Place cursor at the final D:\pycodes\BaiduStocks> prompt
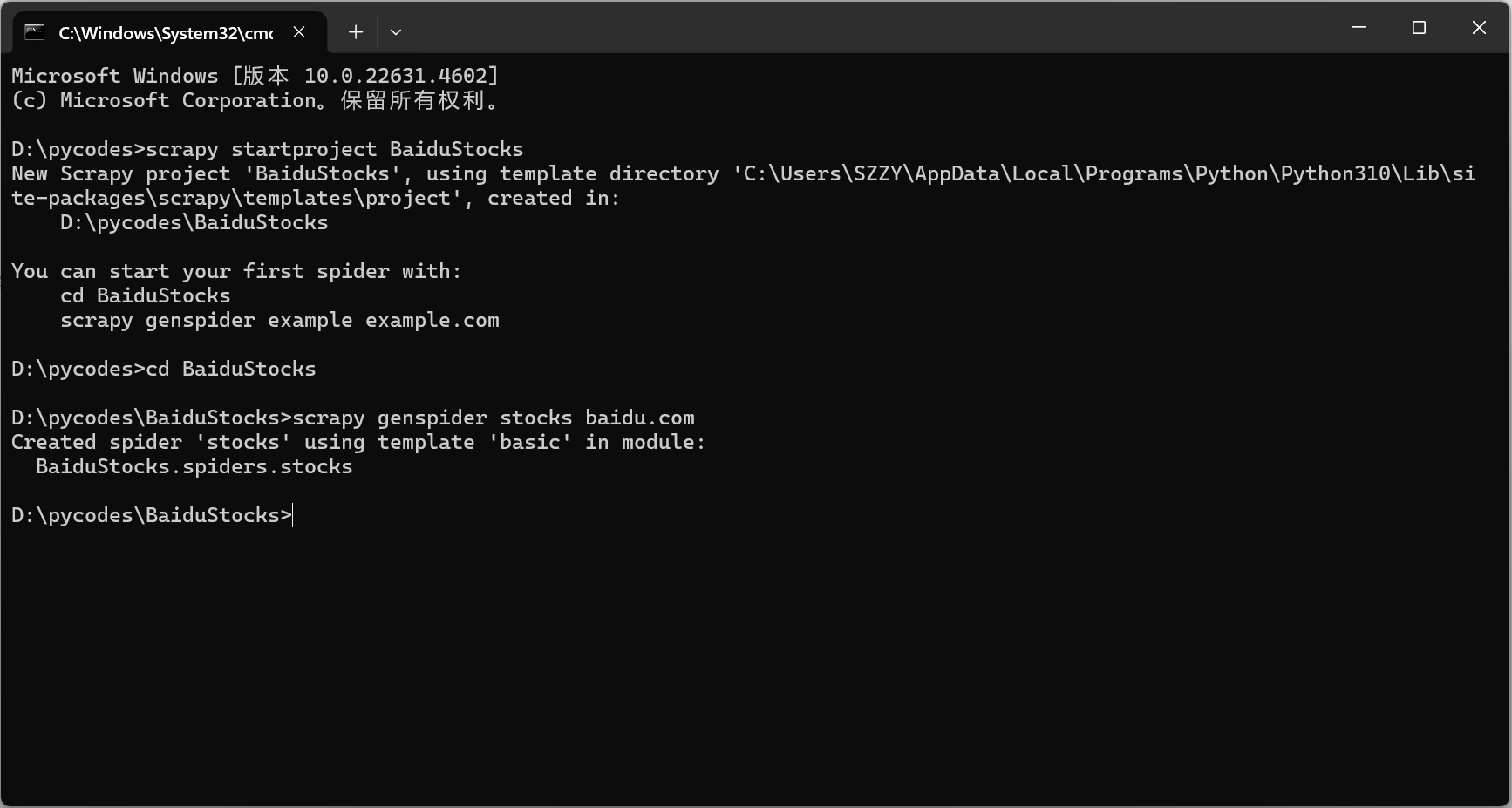 (x=293, y=516)
